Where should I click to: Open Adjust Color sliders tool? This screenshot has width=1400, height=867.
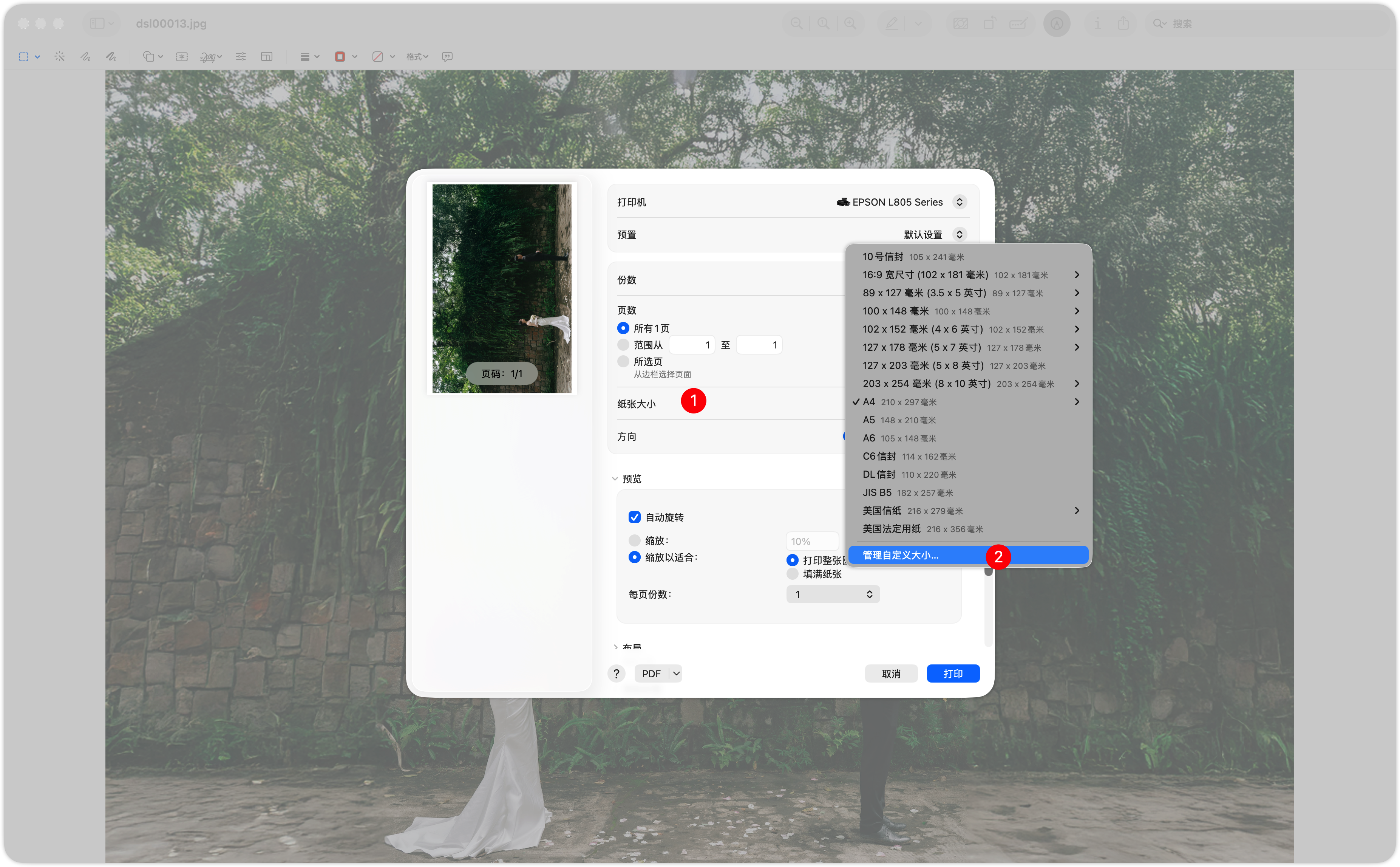[241, 57]
